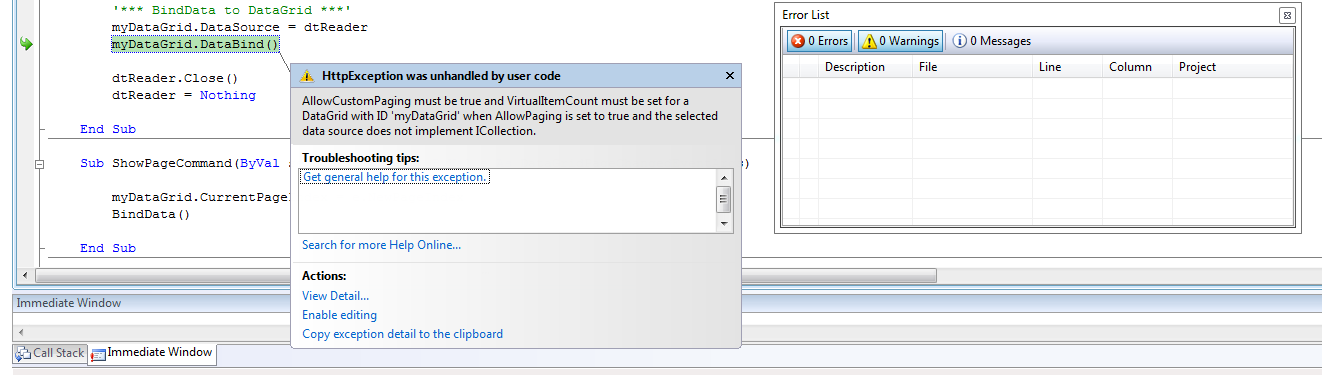Toggle the 0 Messages filter

pyautogui.click(x=991, y=41)
